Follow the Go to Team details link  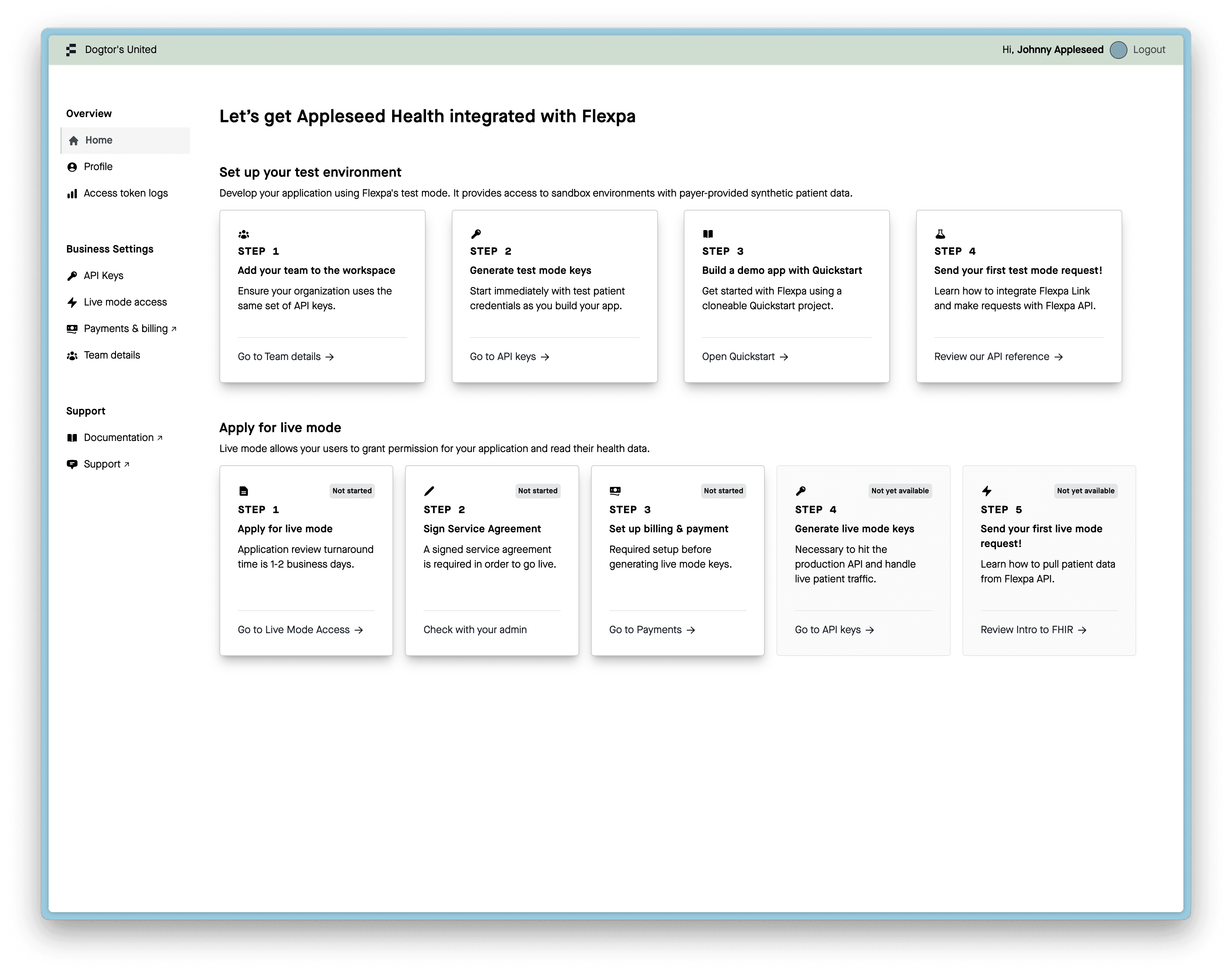pos(285,356)
